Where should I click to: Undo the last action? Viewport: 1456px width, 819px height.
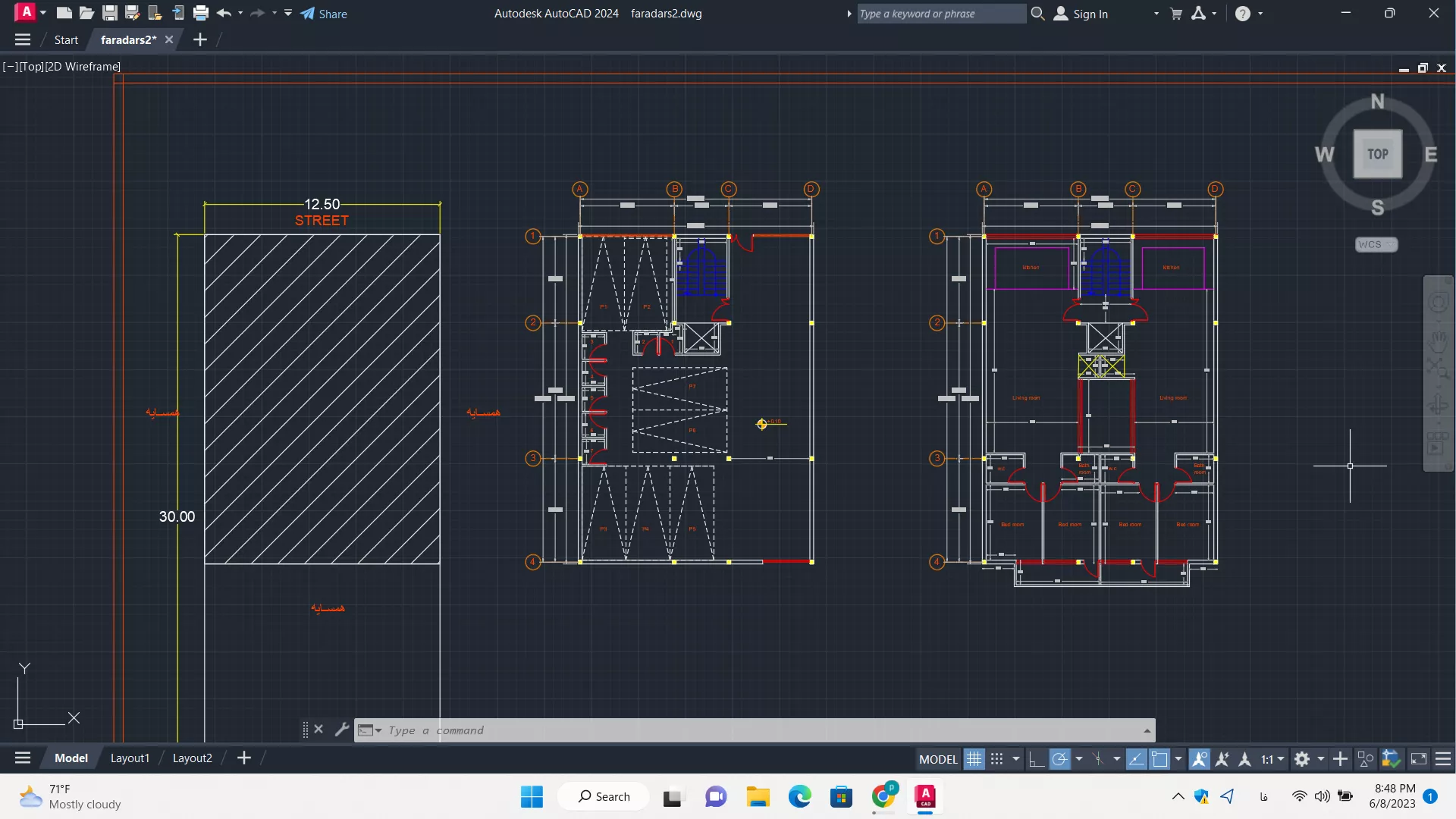pyautogui.click(x=224, y=13)
